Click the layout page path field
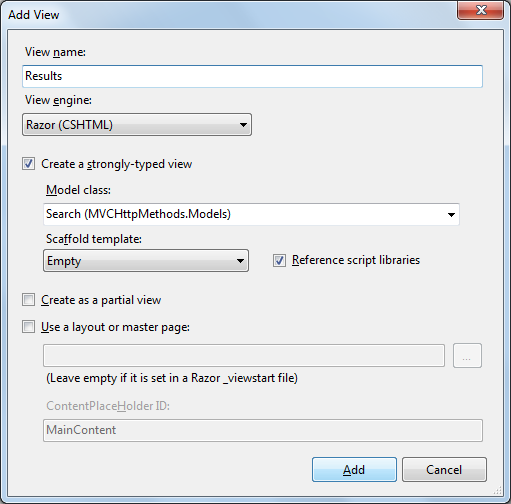Viewport: 511px width, 504px height. coord(244,356)
